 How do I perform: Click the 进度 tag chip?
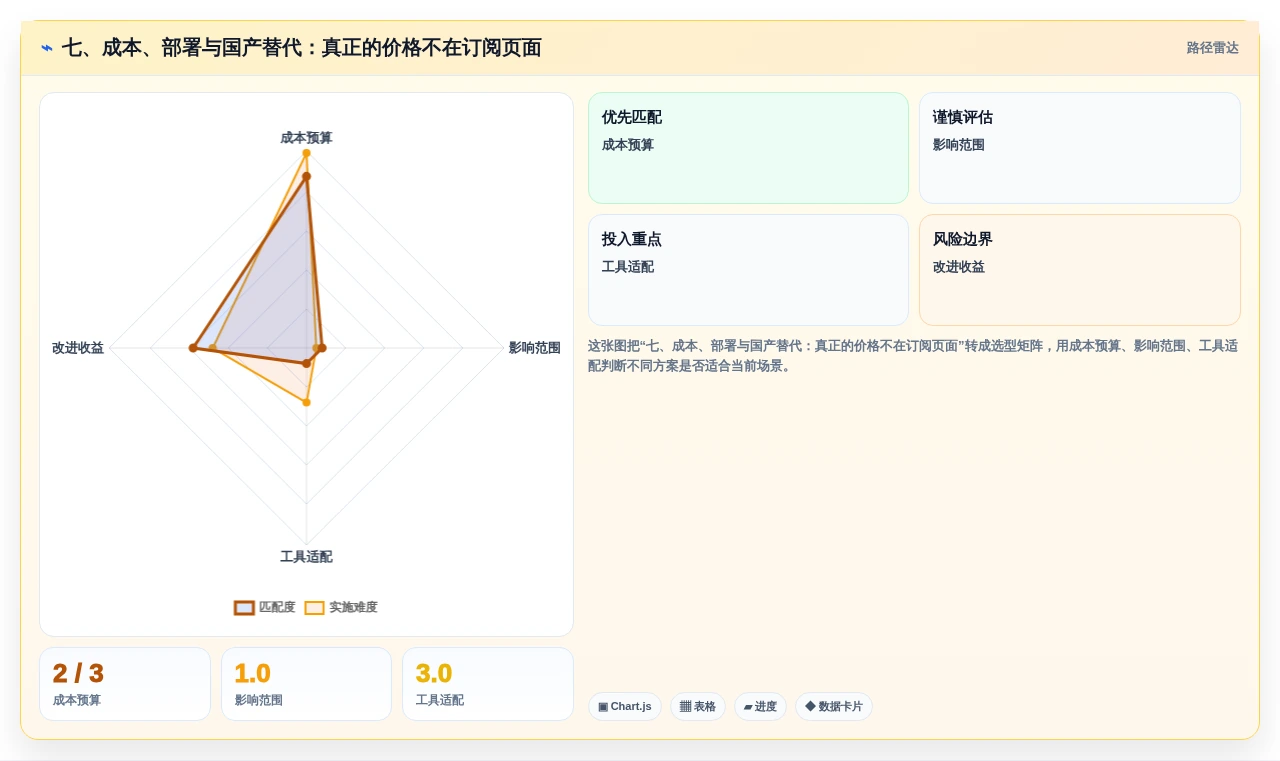click(760, 707)
